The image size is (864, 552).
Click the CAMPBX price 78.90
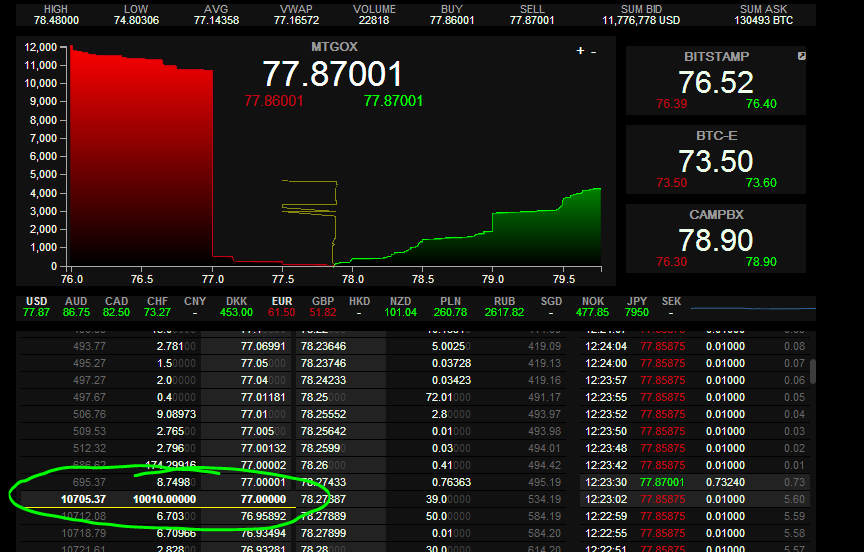click(x=716, y=240)
